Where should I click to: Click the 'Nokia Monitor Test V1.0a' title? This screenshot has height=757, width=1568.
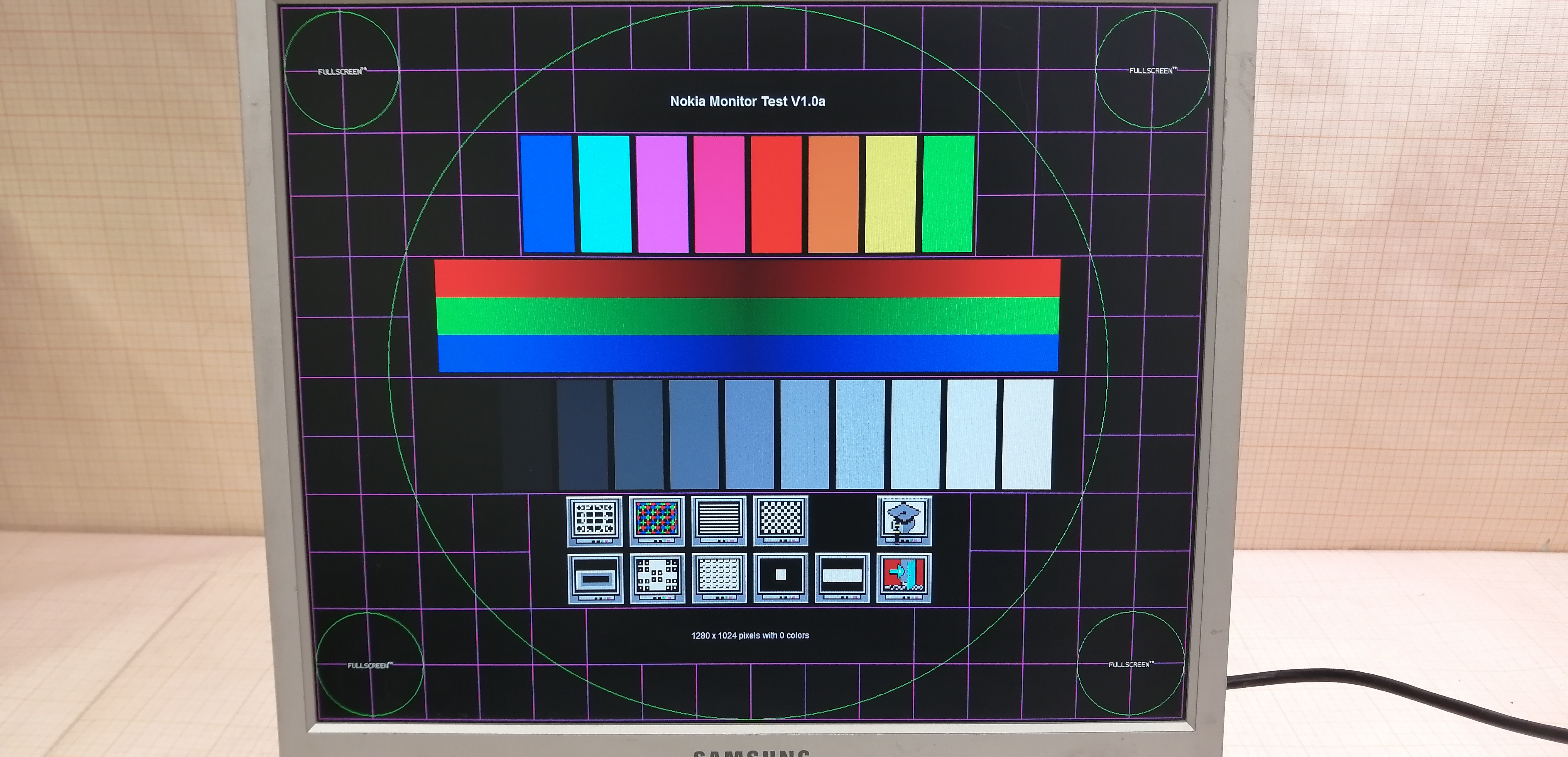748,102
